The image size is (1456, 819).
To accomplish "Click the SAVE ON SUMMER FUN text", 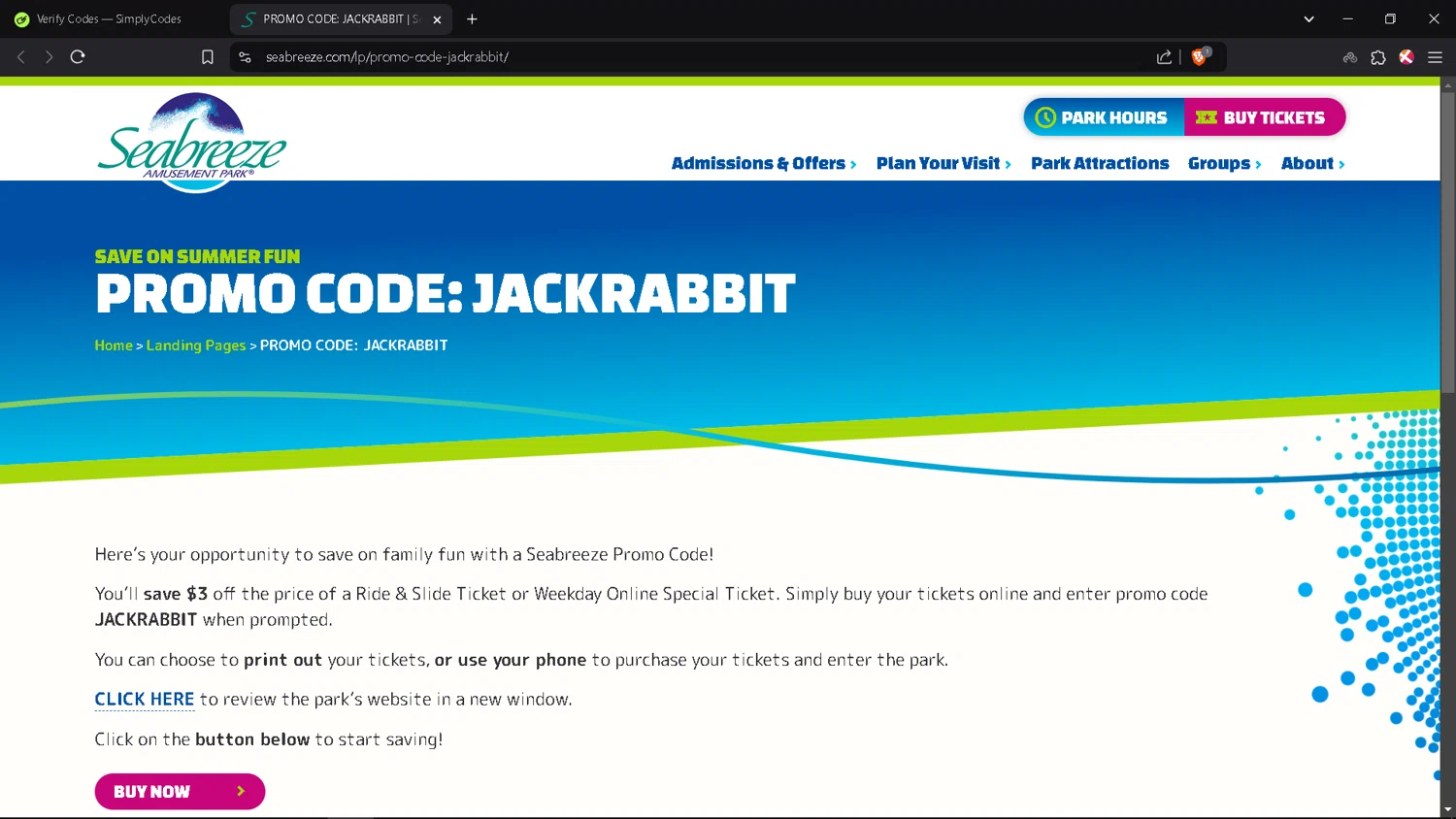I will pyautogui.click(x=197, y=256).
